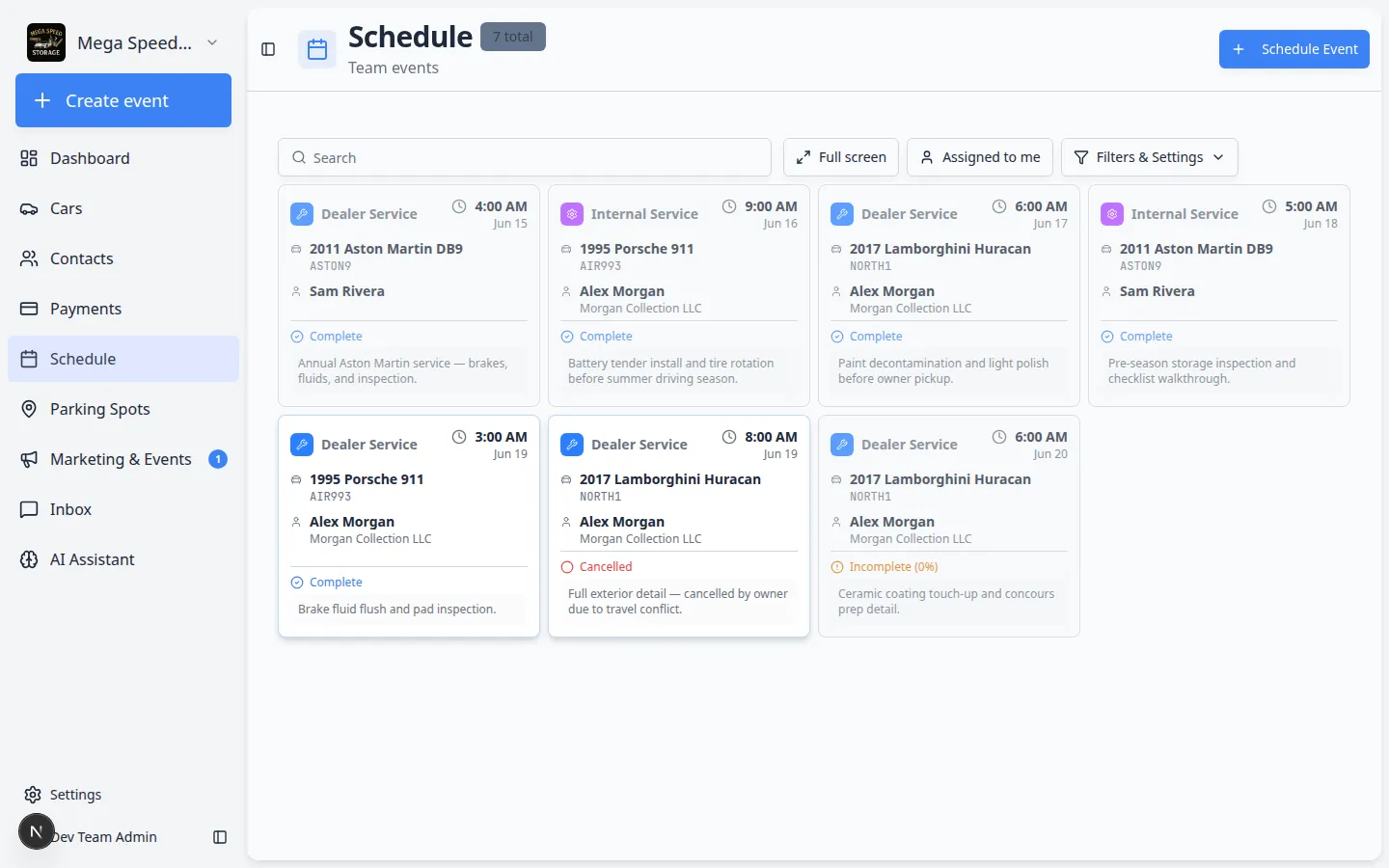Click wrench icon on 3:00 AM Jun 19 card
The height and width of the screenshot is (868, 1389).
302,445
